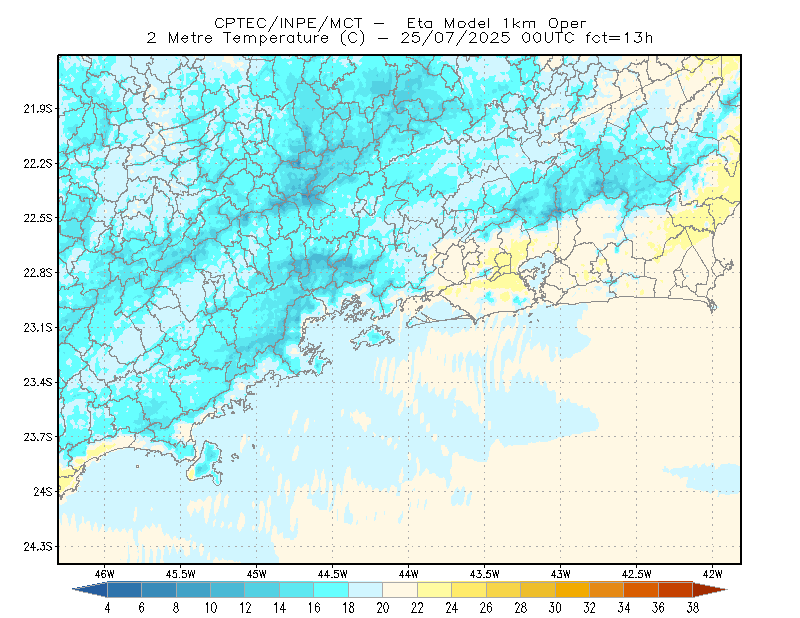
Task: Click the 24S latitude axis label
Action: (x=43, y=491)
